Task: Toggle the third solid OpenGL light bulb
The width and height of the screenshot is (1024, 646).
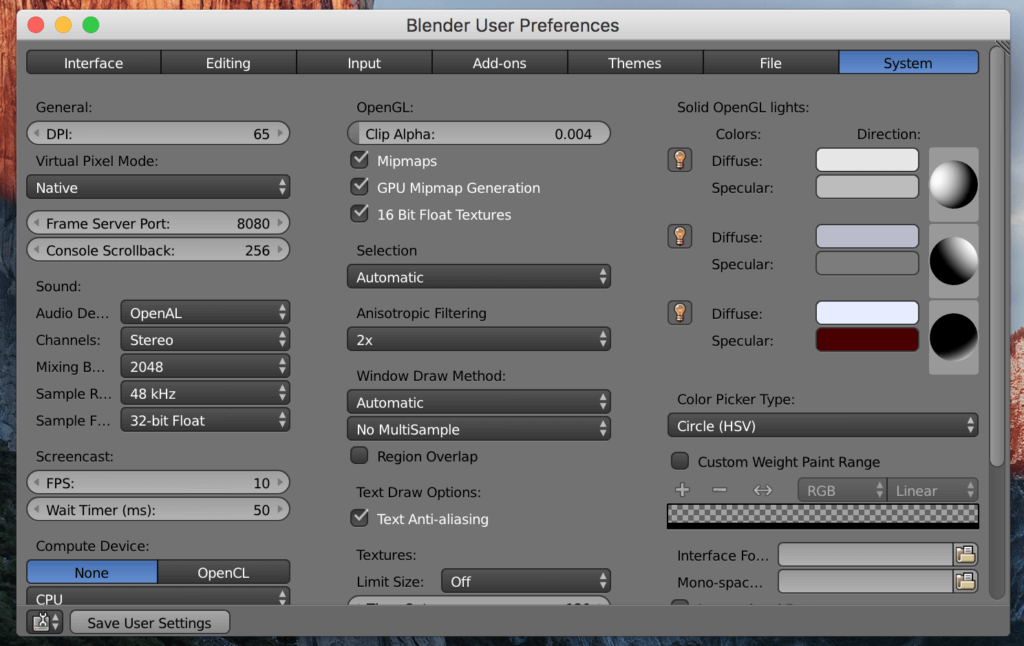Action: (679, 313)
